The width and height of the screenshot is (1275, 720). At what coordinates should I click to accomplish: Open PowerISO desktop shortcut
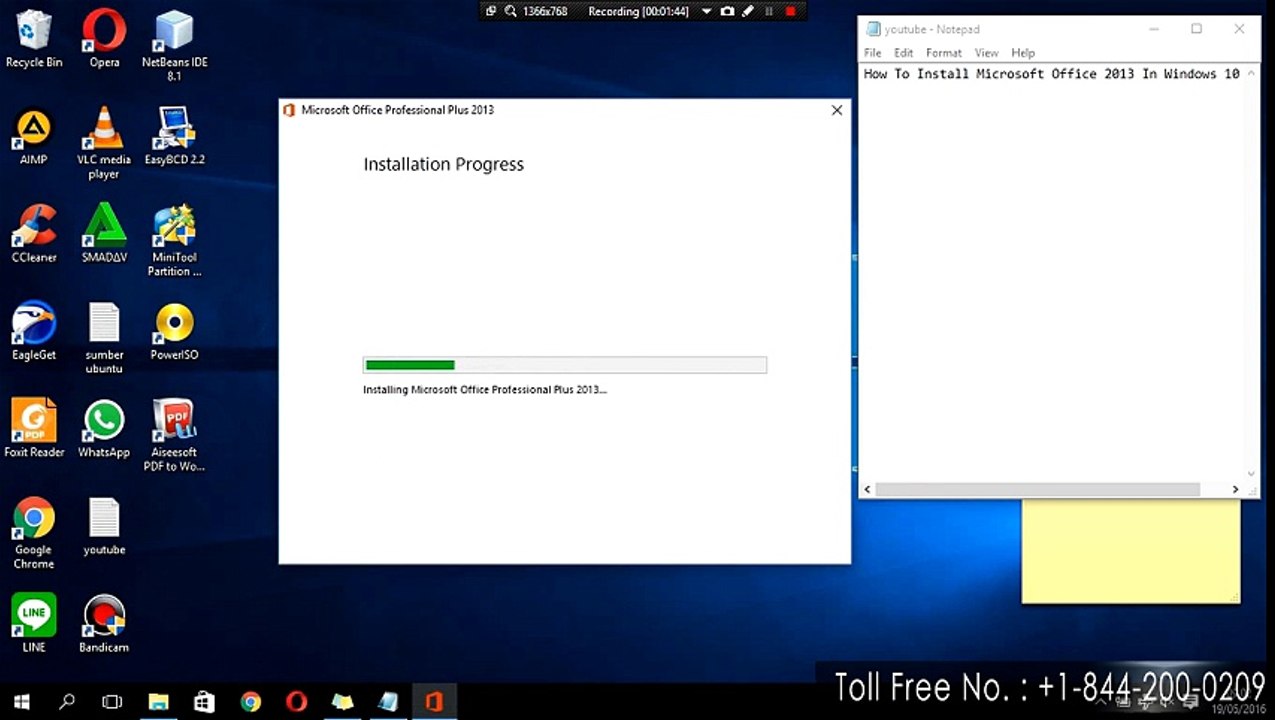coord(174,331)
